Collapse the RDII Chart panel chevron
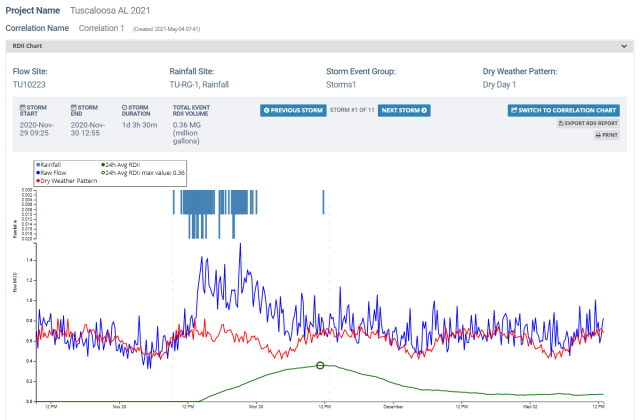640x420 pixels. (x=624, y=46)
